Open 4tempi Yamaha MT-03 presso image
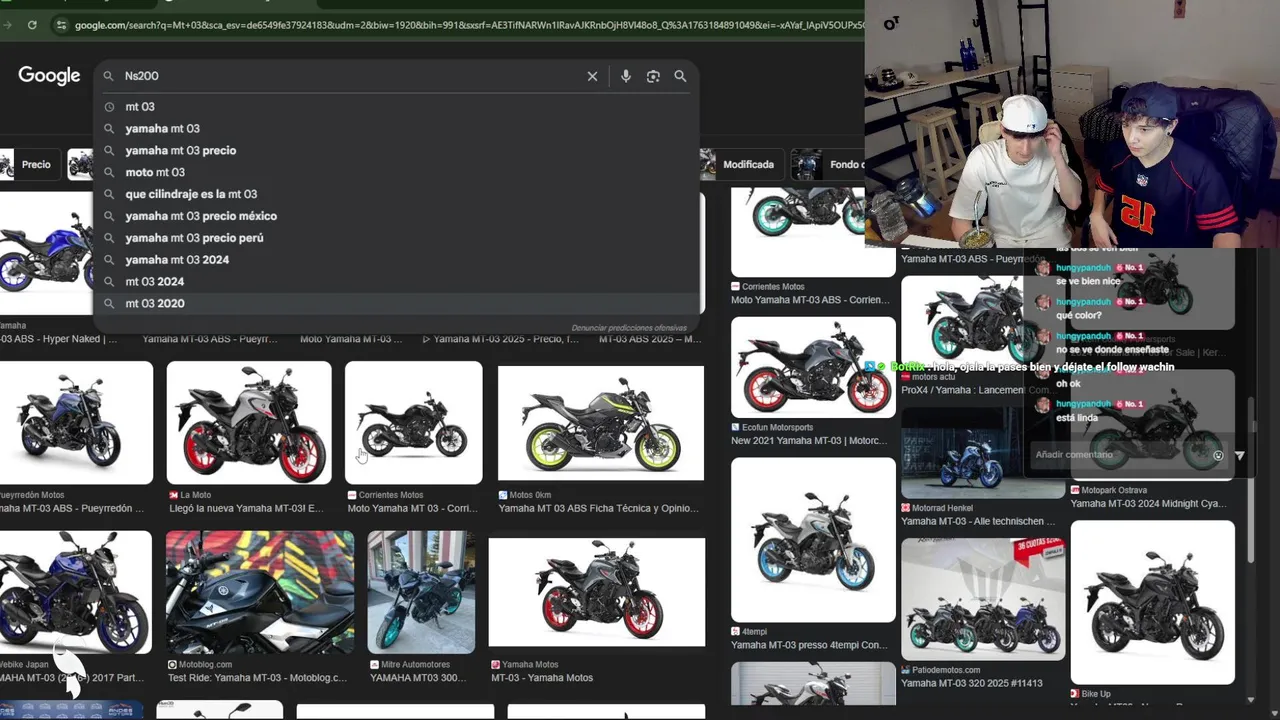 pos(813,540)
